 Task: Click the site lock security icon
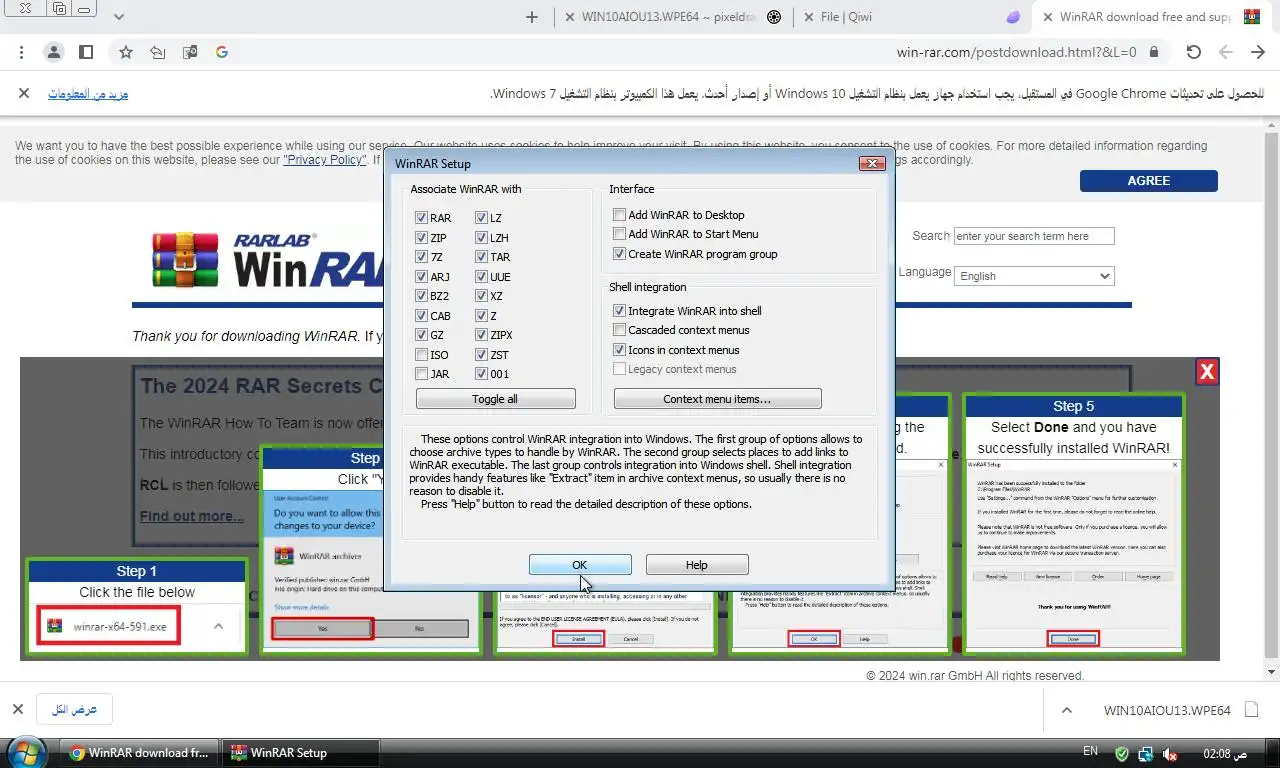click(x=1154, y=52)
